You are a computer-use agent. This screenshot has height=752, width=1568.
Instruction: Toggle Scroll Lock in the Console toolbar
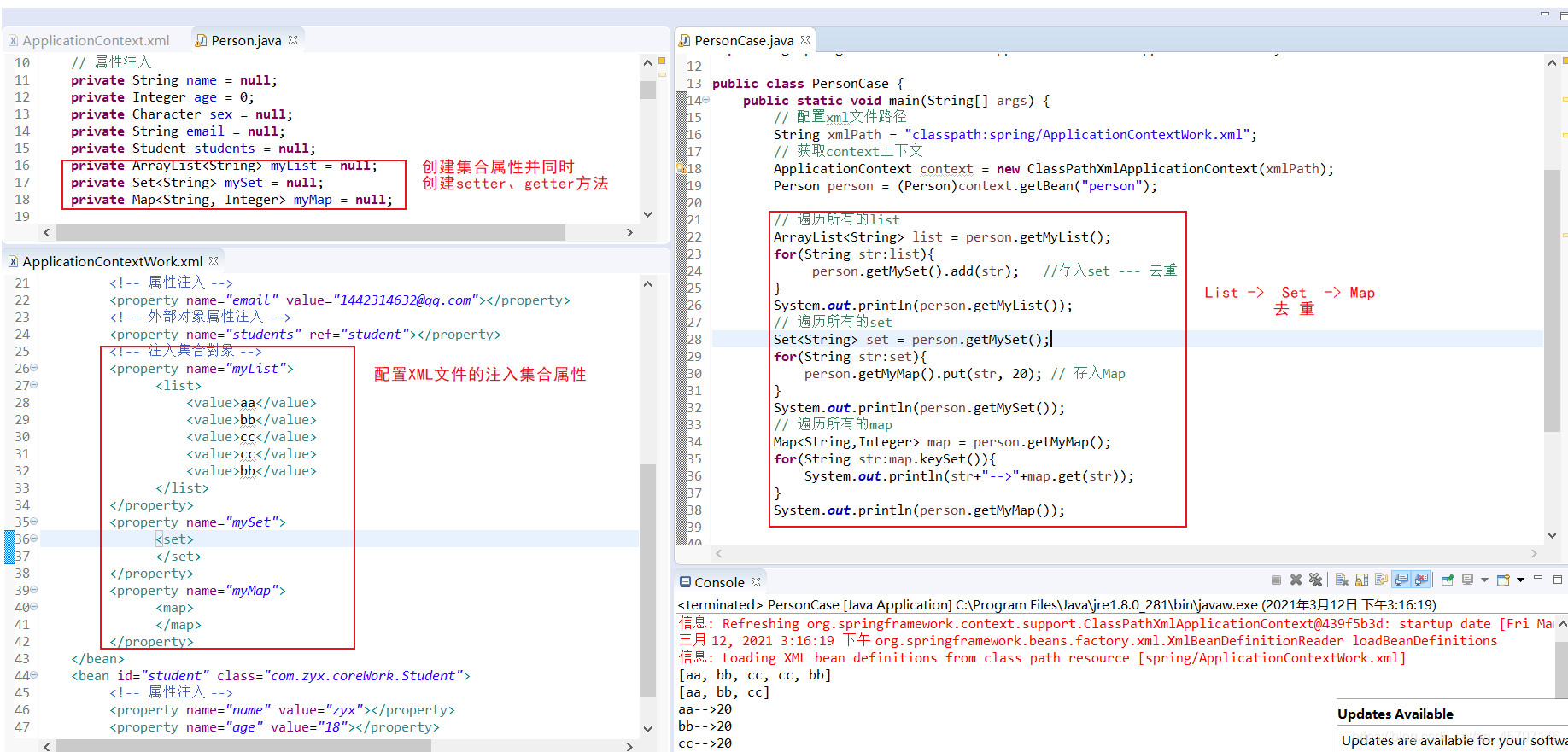(x=1361, y=580)
